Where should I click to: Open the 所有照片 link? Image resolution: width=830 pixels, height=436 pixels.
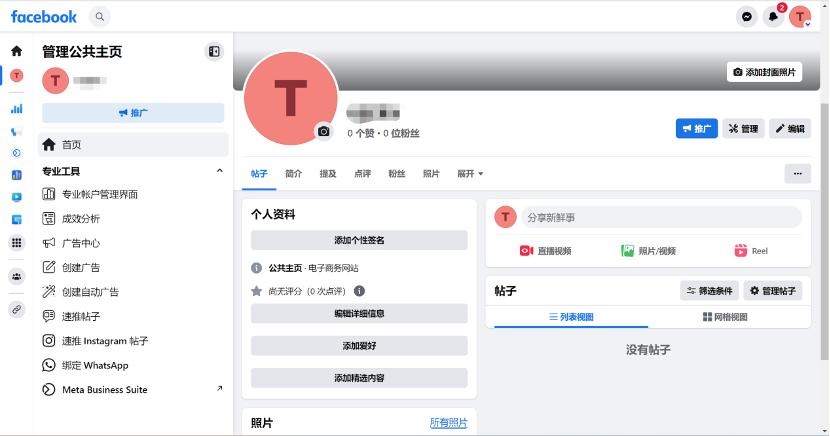(448, 423)
